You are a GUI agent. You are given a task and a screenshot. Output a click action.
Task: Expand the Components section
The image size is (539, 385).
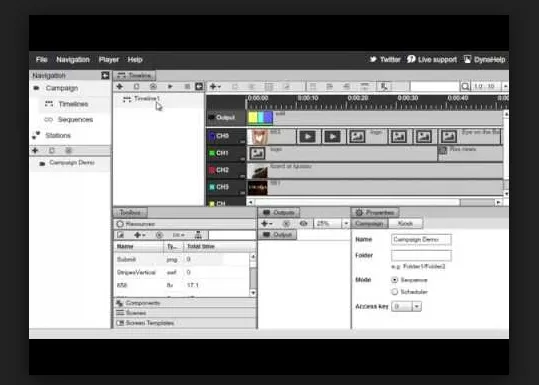[x=185, y=303]
